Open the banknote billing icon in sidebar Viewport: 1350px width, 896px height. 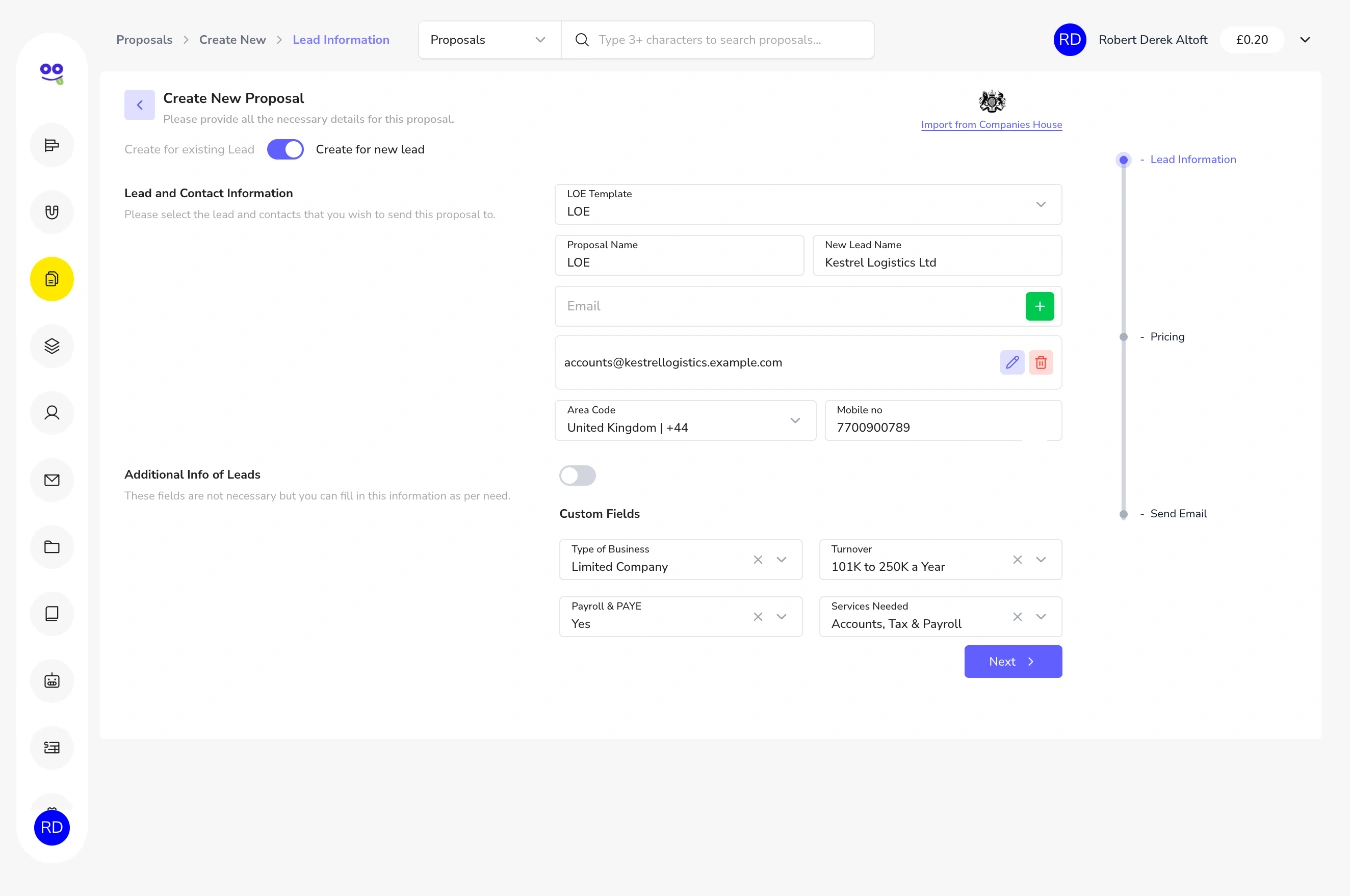[x=52, y=747]
